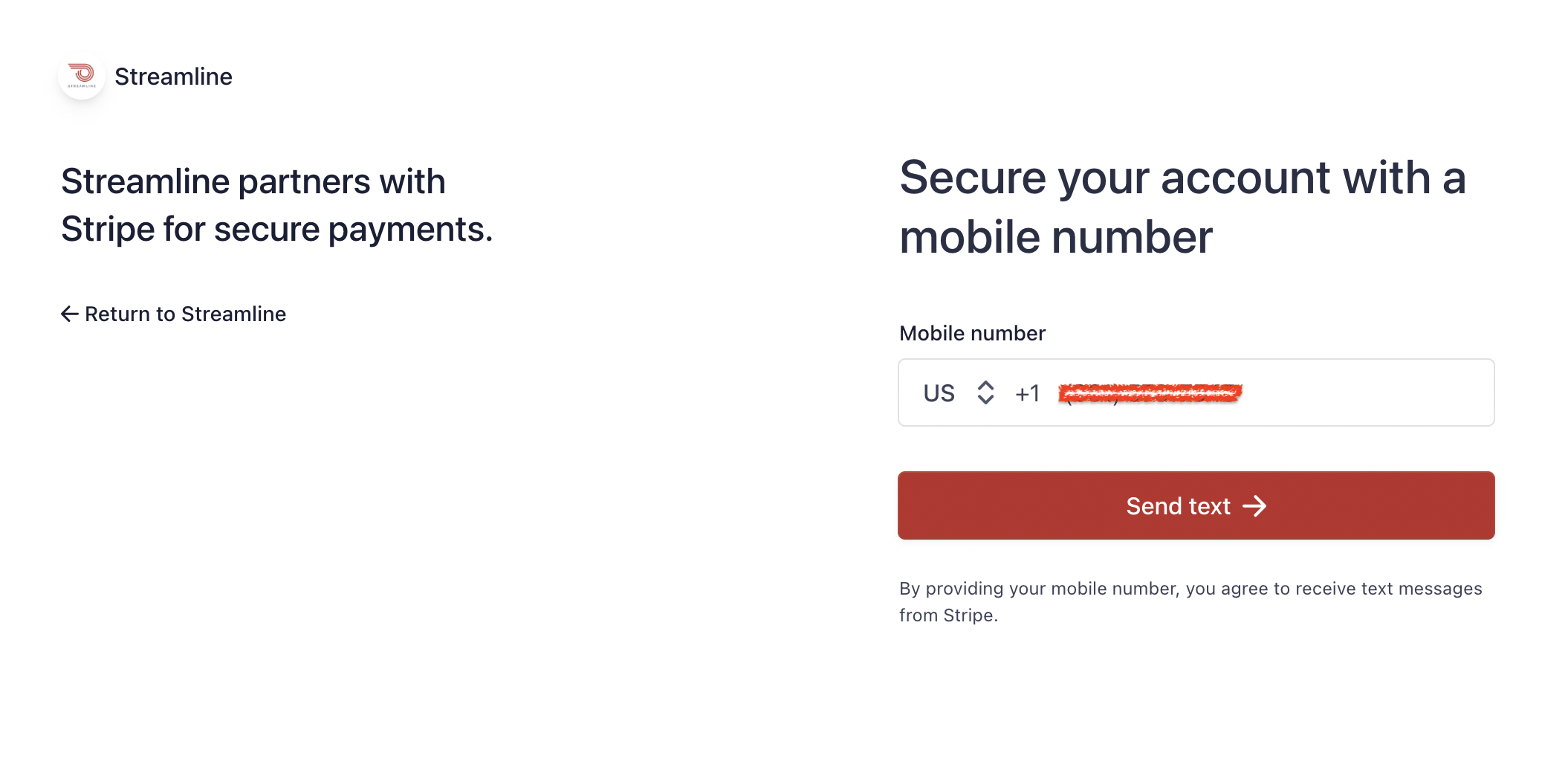
Task: Click the right arrow on Send text
Action: pyautogui.click(x=1254, y=506)
